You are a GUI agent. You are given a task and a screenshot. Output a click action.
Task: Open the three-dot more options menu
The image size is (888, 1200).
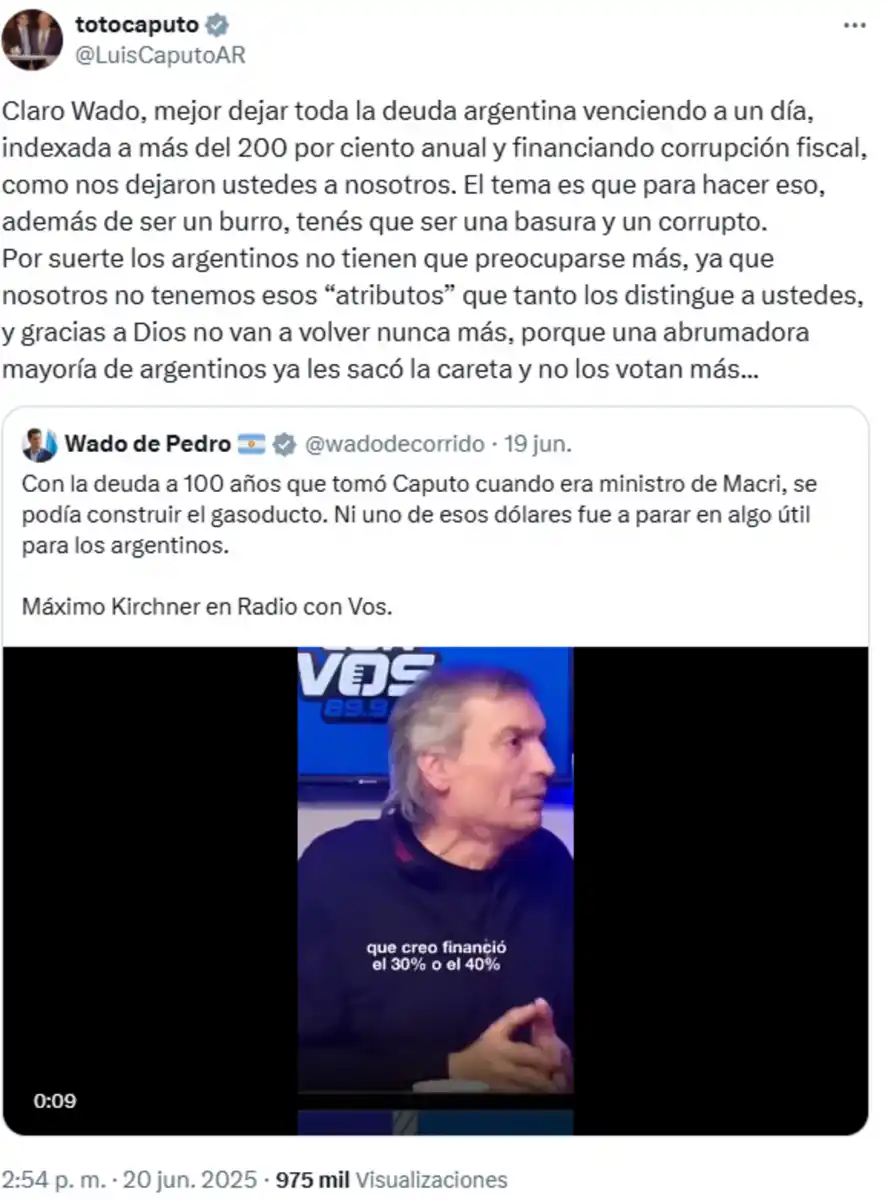pos(854,25)
